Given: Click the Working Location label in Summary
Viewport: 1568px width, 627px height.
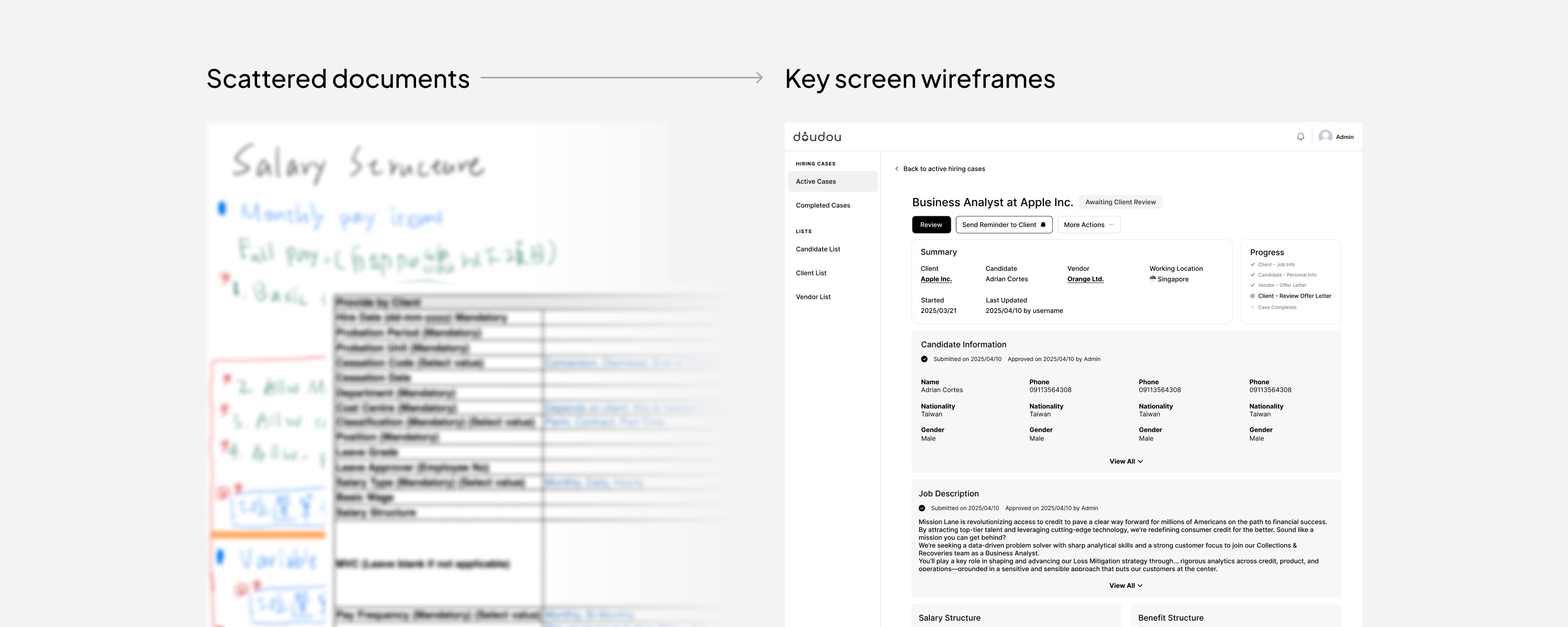Looking at the screenshot, I should point(1176,269).
